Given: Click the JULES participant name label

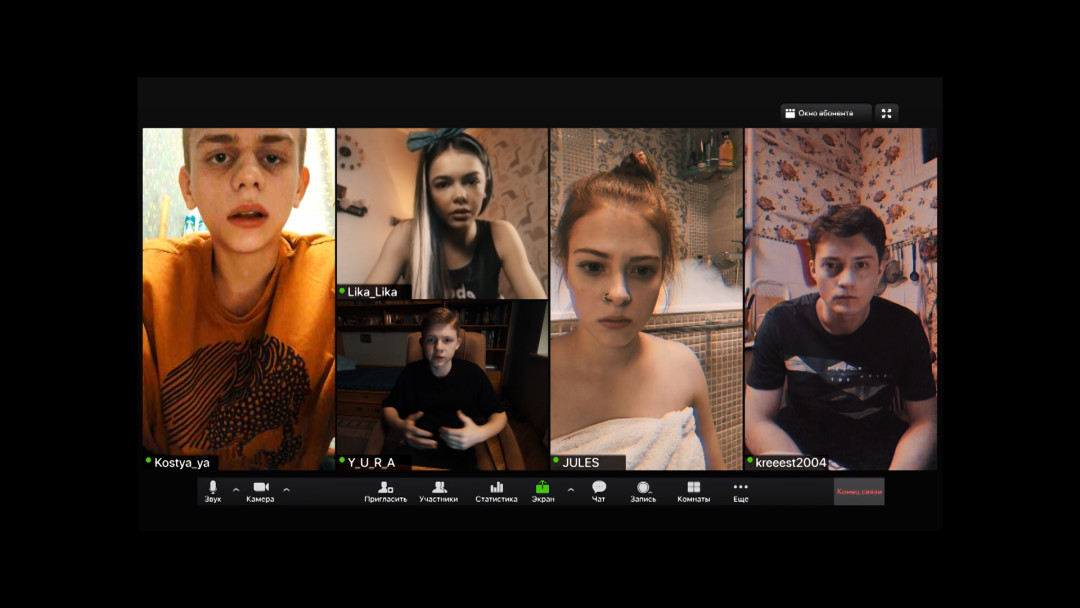Looking at the screenshot, I should pos(581,462).
